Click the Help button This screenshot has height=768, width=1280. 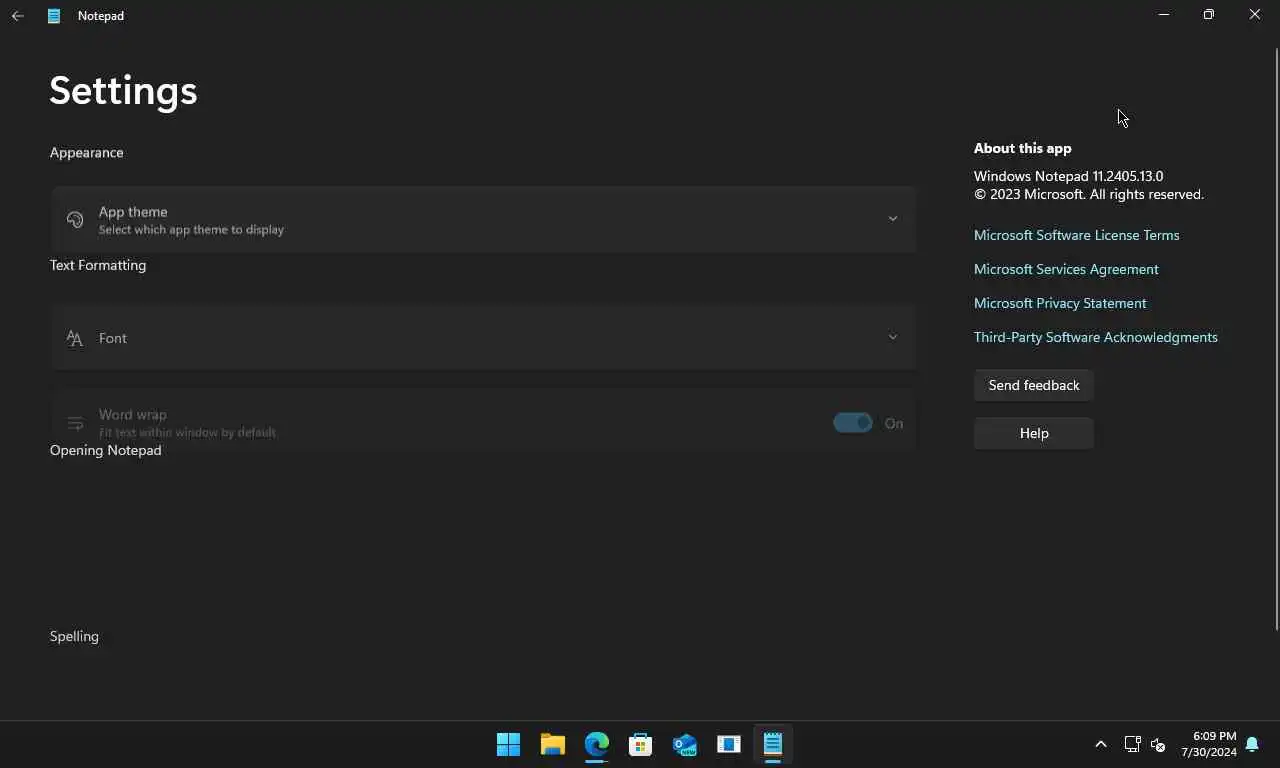1034,433
